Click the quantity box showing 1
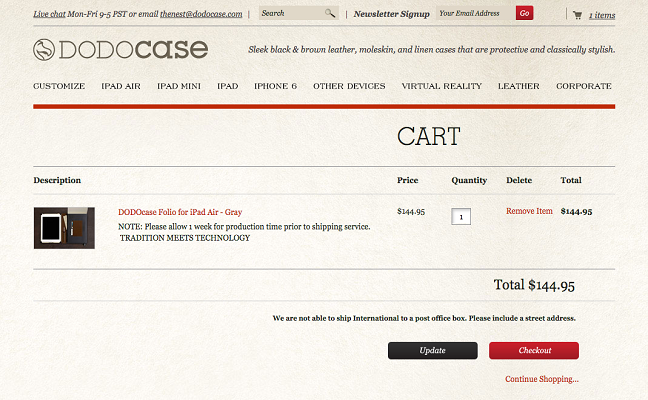The height and width of the screenshot is (400, 648). pos(461,217)
